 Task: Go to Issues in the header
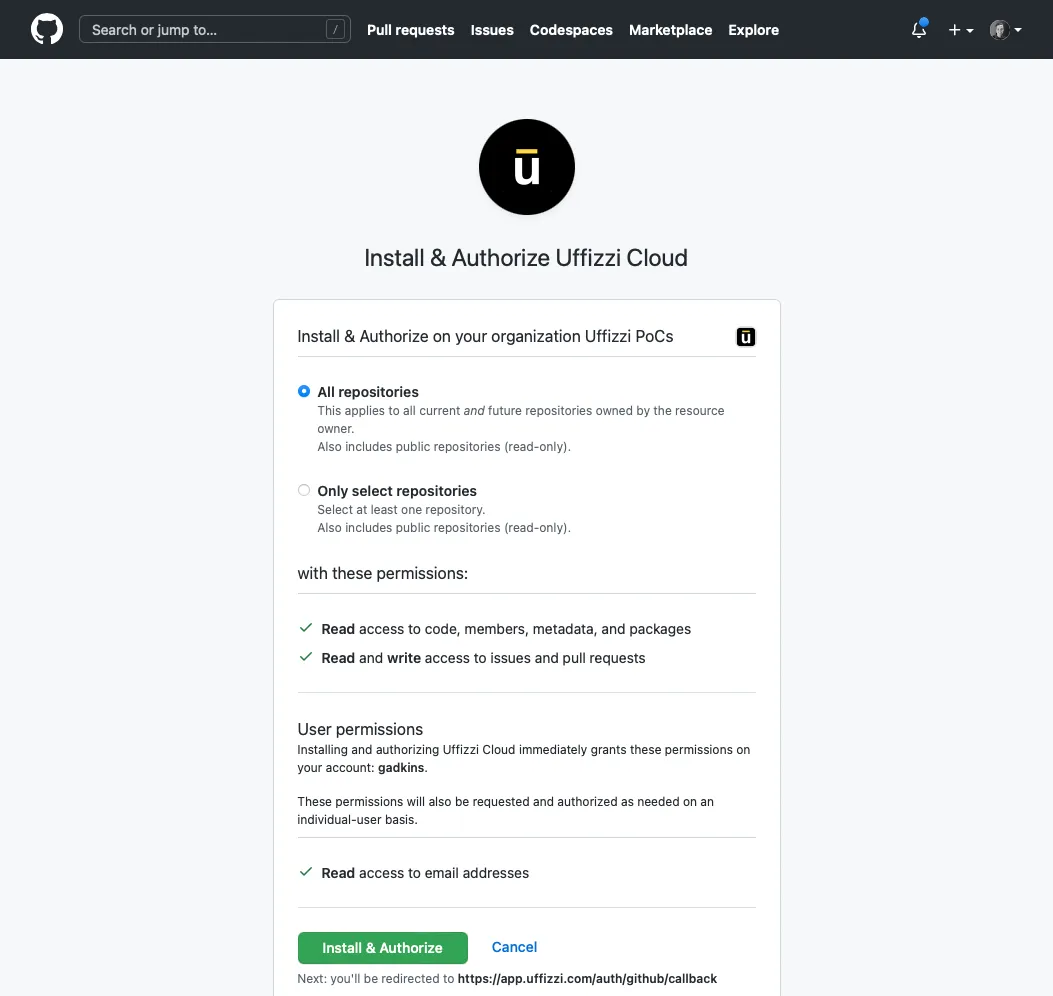point(492,30)
